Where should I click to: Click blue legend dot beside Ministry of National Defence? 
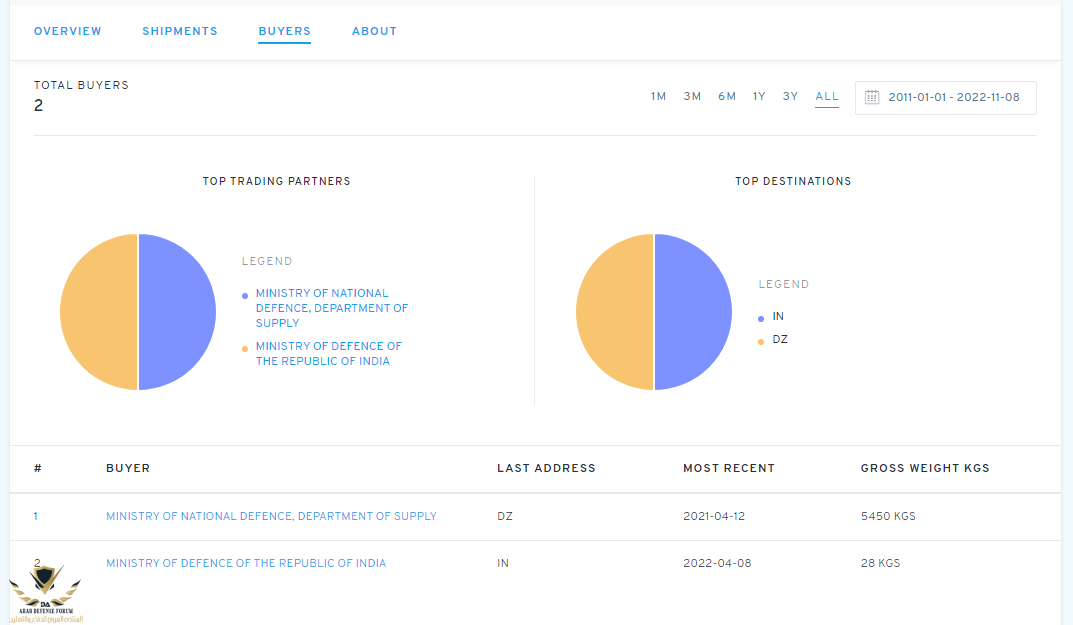tap(245, 296)
